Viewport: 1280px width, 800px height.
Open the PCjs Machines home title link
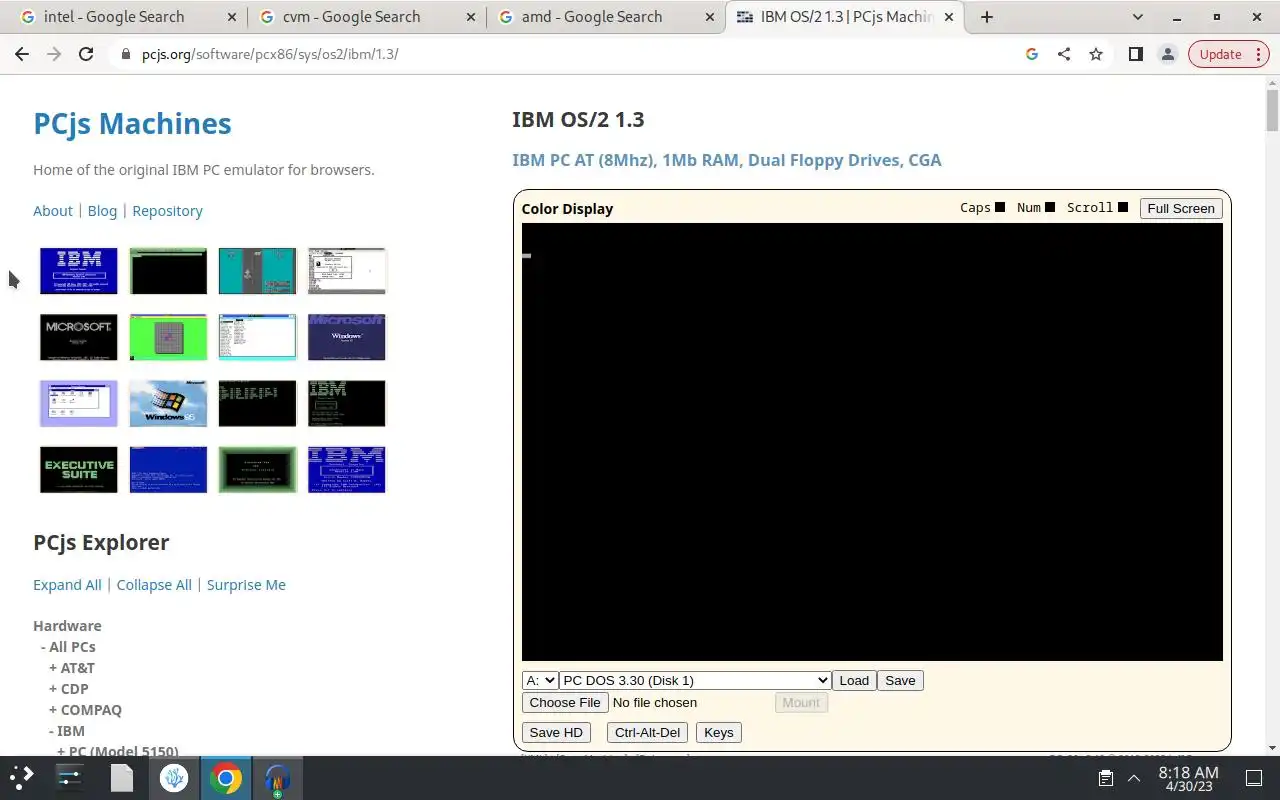132,124
